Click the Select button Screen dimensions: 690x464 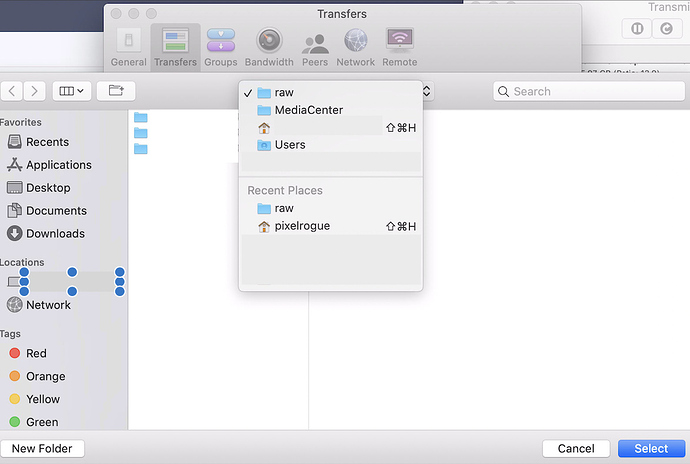(x=651, y=449)
